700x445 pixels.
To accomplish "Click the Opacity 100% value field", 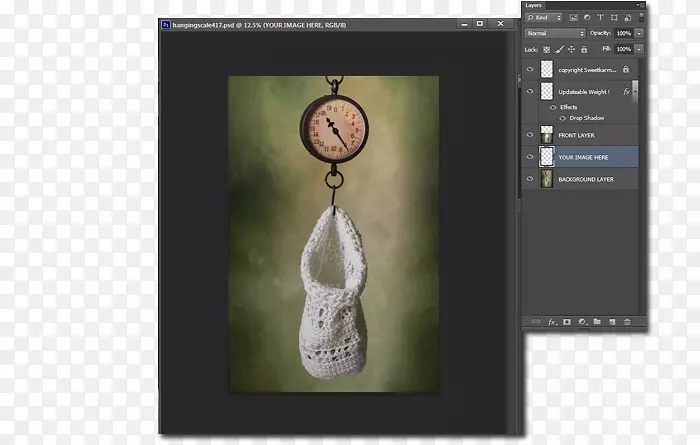I will coord(624,33).
